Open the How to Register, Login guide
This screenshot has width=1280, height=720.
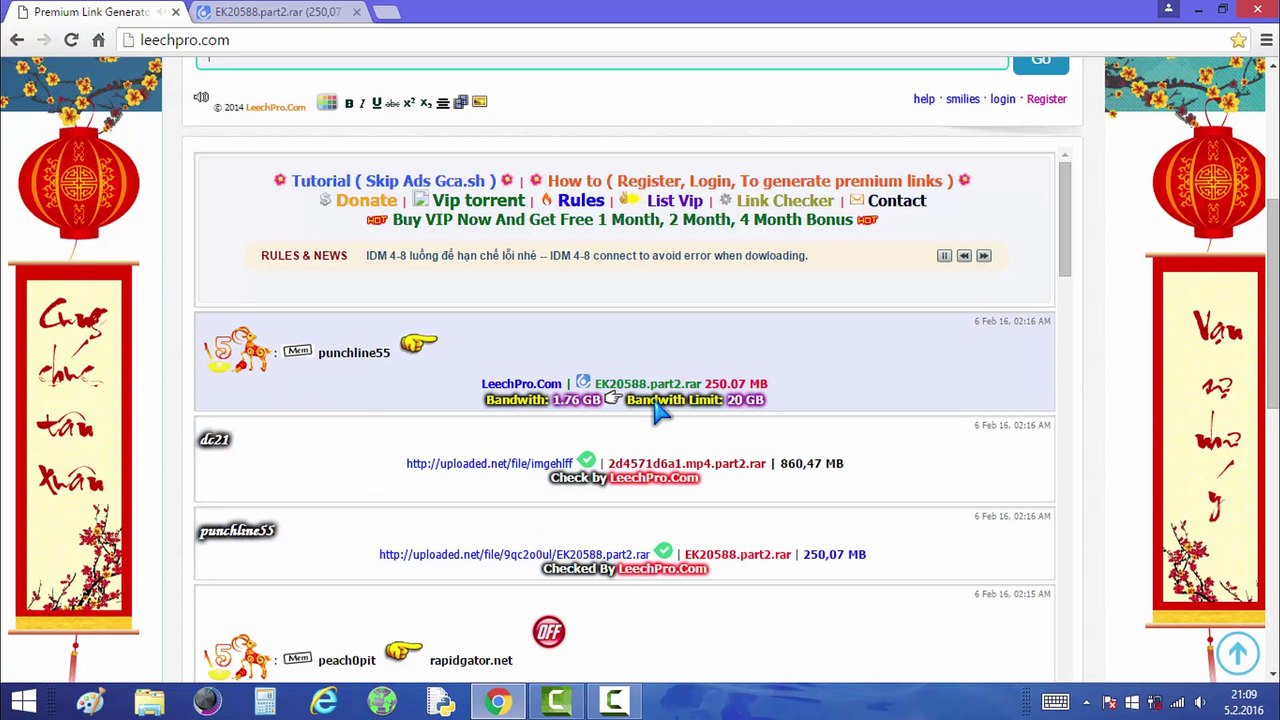(750, 181)
